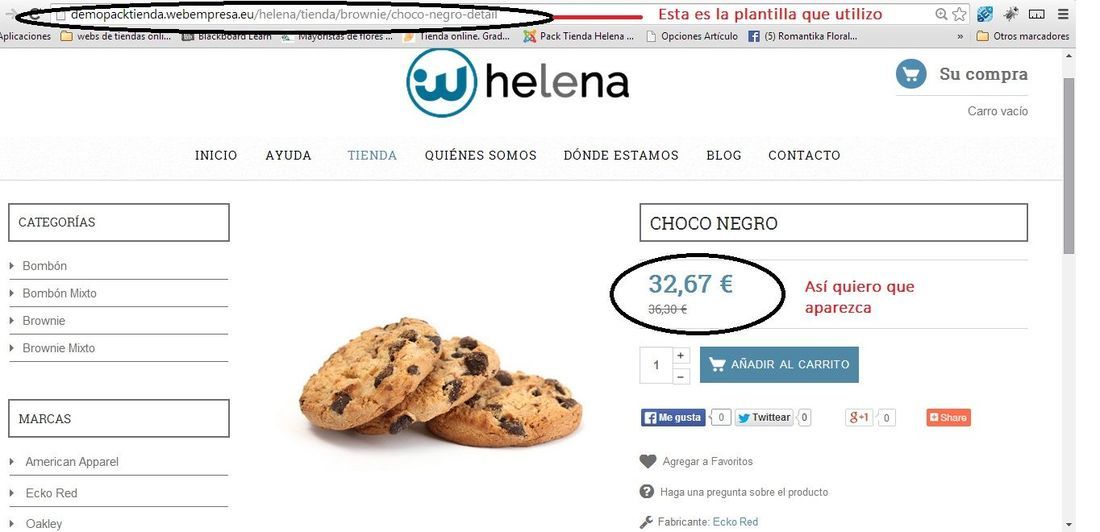
Task: Decrease quantity with minus stepper
Action: 680,375
